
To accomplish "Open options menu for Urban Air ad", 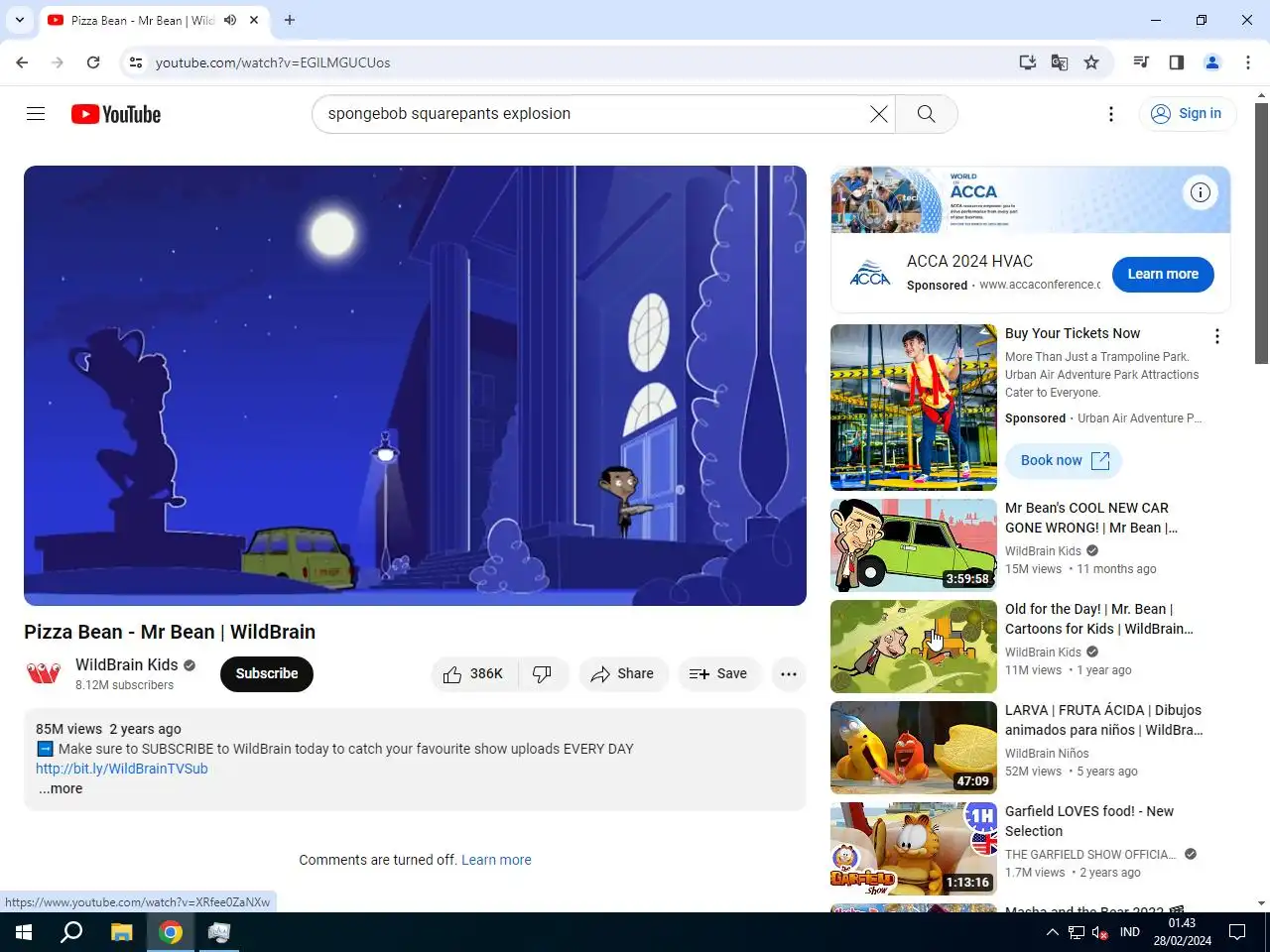I will (1217, 336).
